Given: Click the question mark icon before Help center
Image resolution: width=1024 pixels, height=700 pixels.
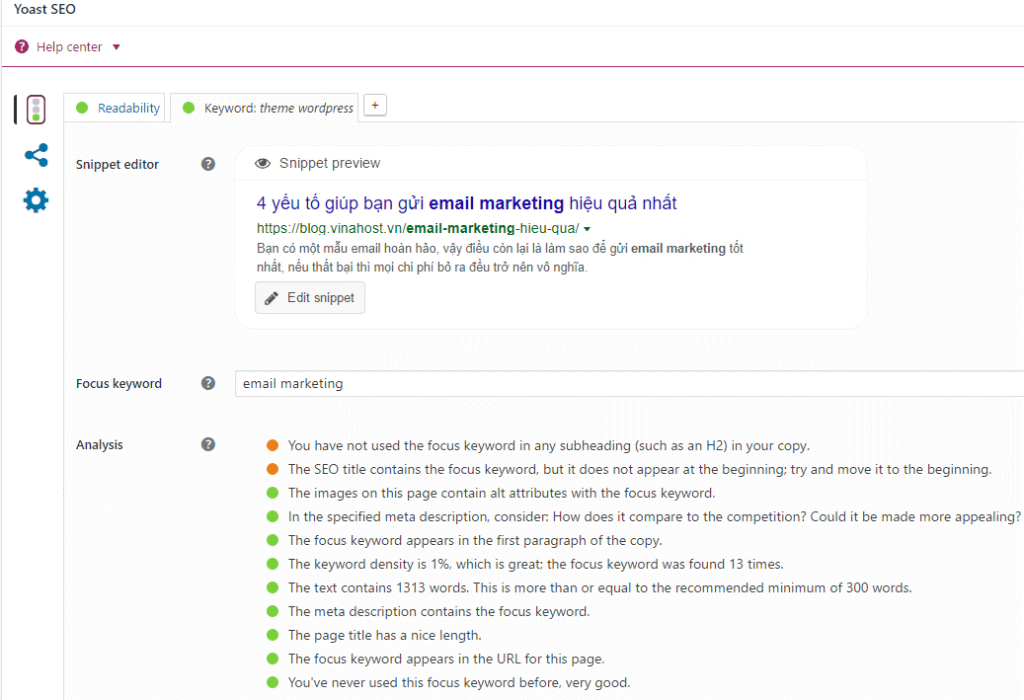Looking at the screenshot, I should pos(22,46).
